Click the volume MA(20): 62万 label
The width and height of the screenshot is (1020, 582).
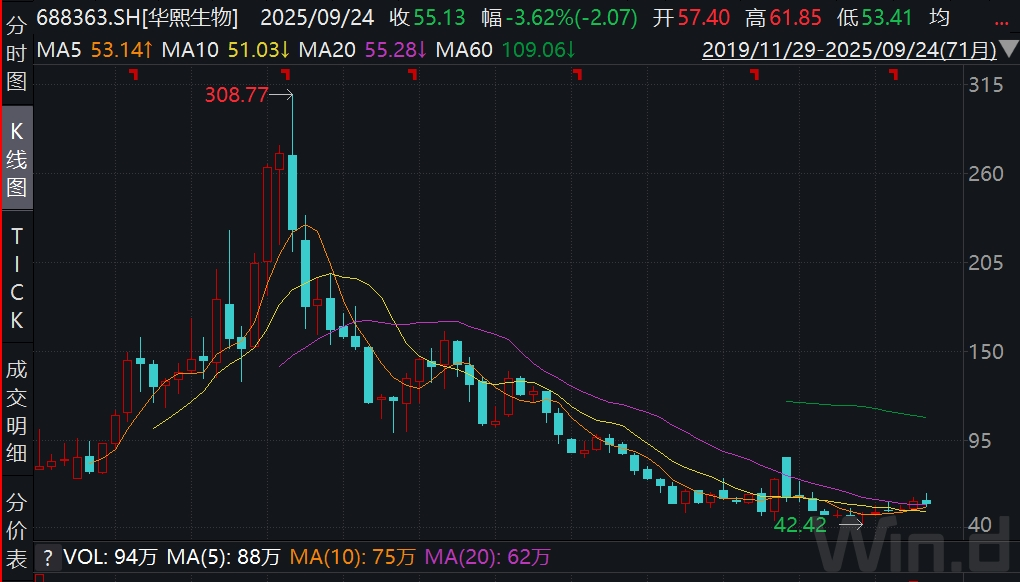[487, 557]
